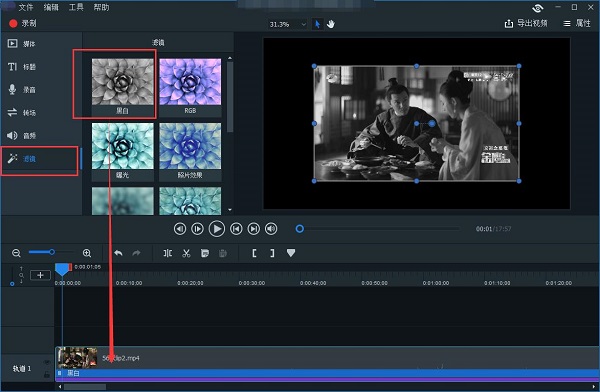
Task: Open the 音频 audio panel
Action: click(22, 136)
